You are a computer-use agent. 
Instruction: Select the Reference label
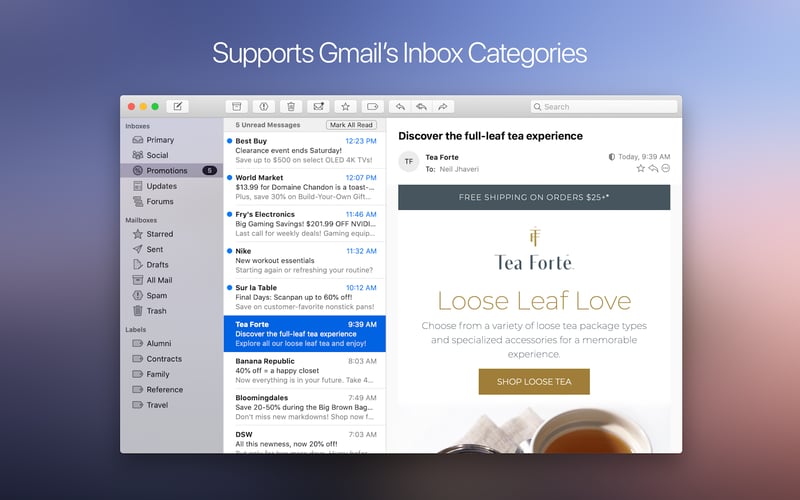171,389
